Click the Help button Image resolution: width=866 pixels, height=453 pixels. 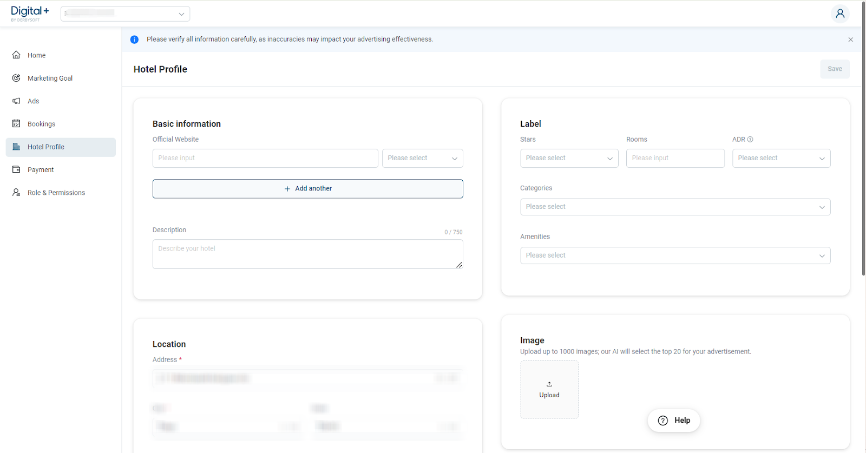(674, 420)
